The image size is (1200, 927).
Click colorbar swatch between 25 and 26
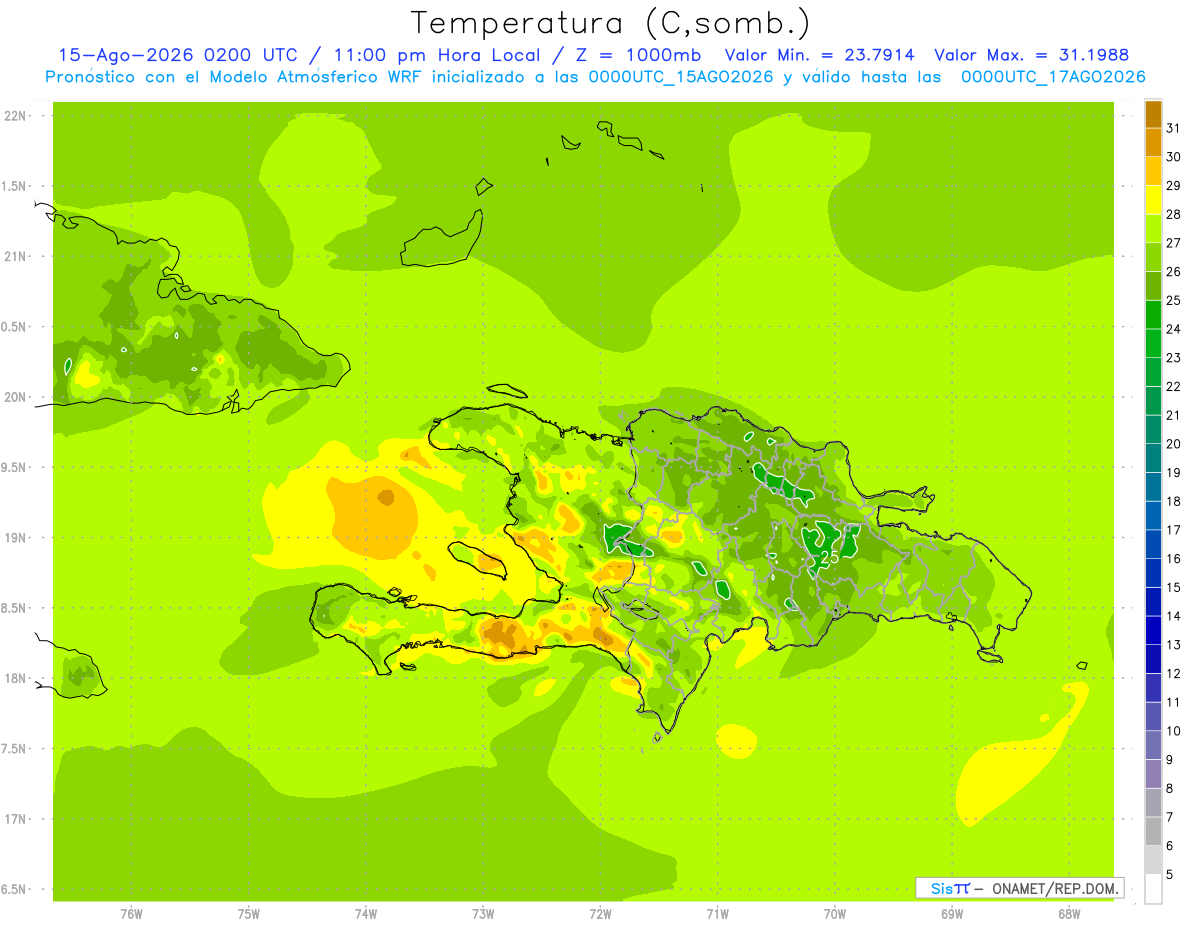(1153, 286)
